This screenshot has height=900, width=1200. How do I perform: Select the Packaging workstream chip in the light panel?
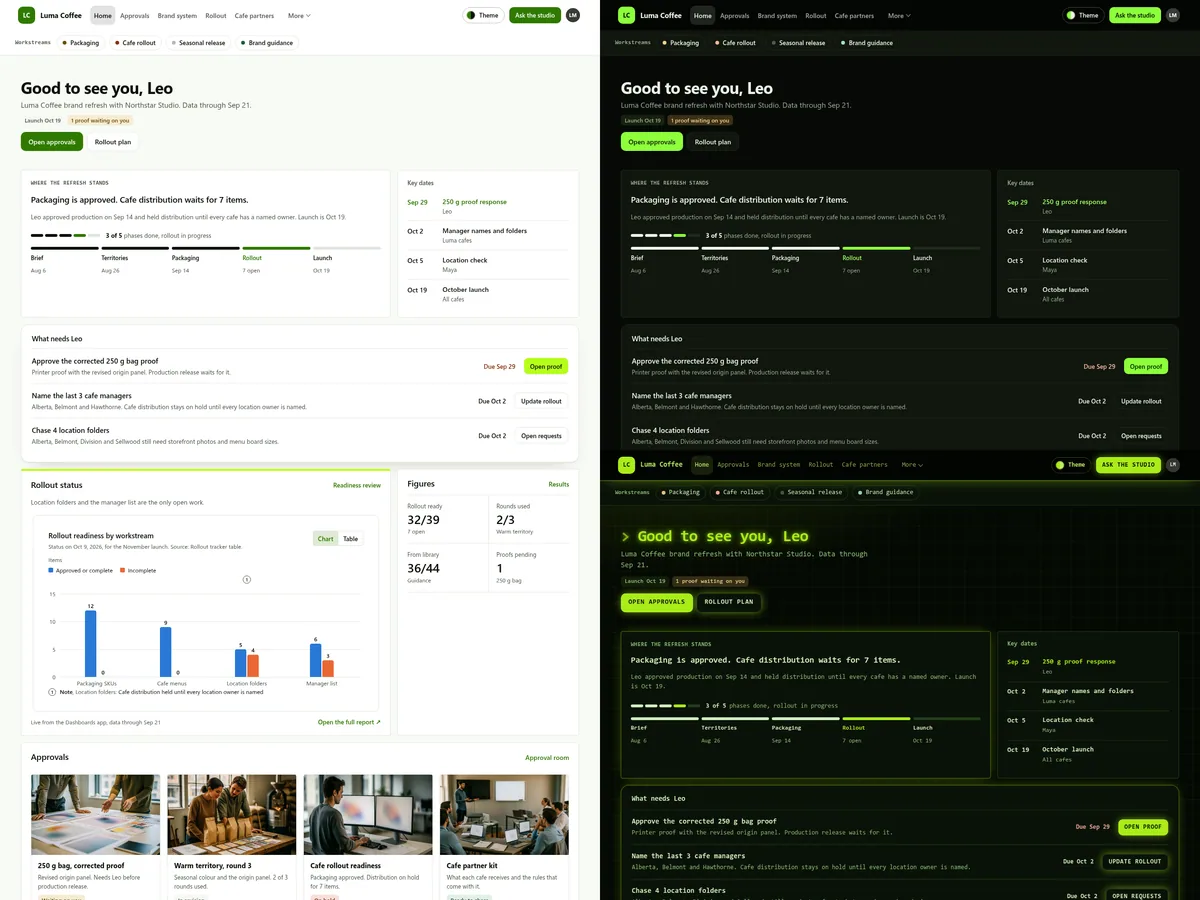(x=81, y=43)
